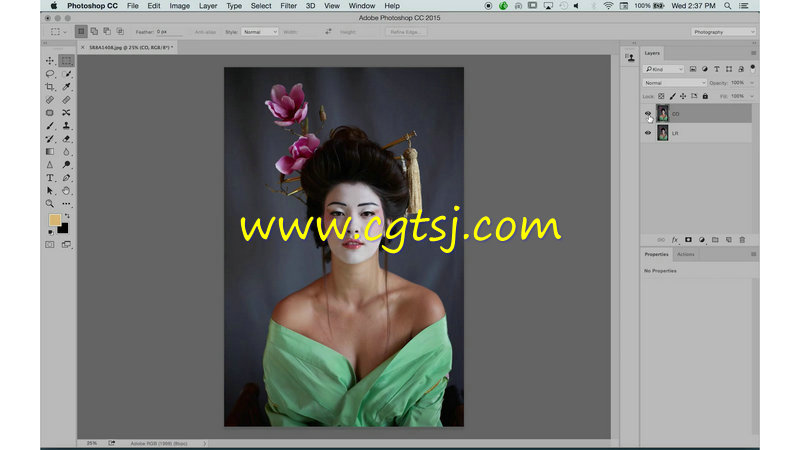Choose Add to selection mode
This screenshot has height=450, width=800.
[x=94, y=32]
